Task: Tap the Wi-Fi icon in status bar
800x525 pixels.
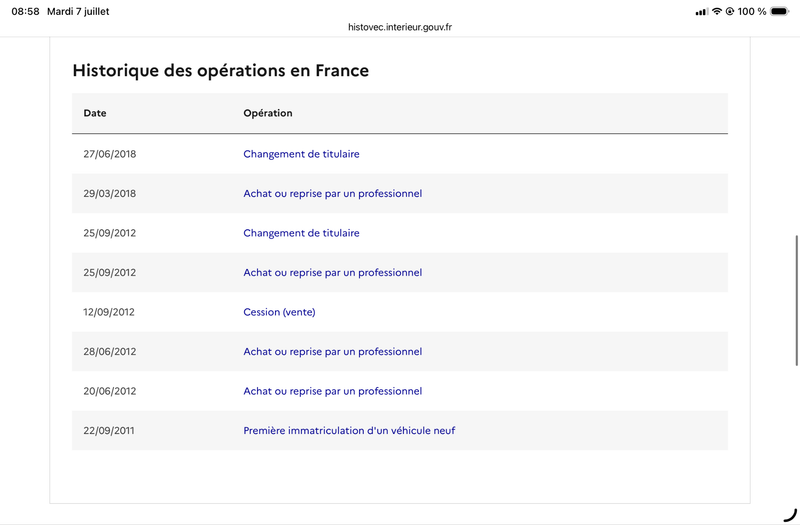Action: click(x=717, y=11)
